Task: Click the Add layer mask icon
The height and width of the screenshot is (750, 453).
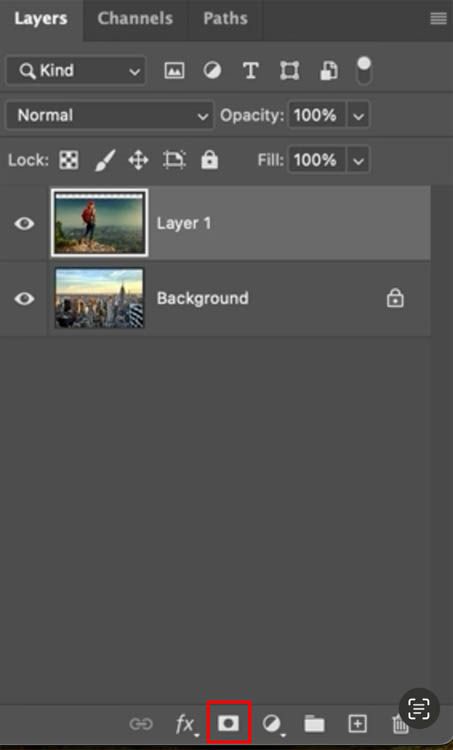Action: 229,723
